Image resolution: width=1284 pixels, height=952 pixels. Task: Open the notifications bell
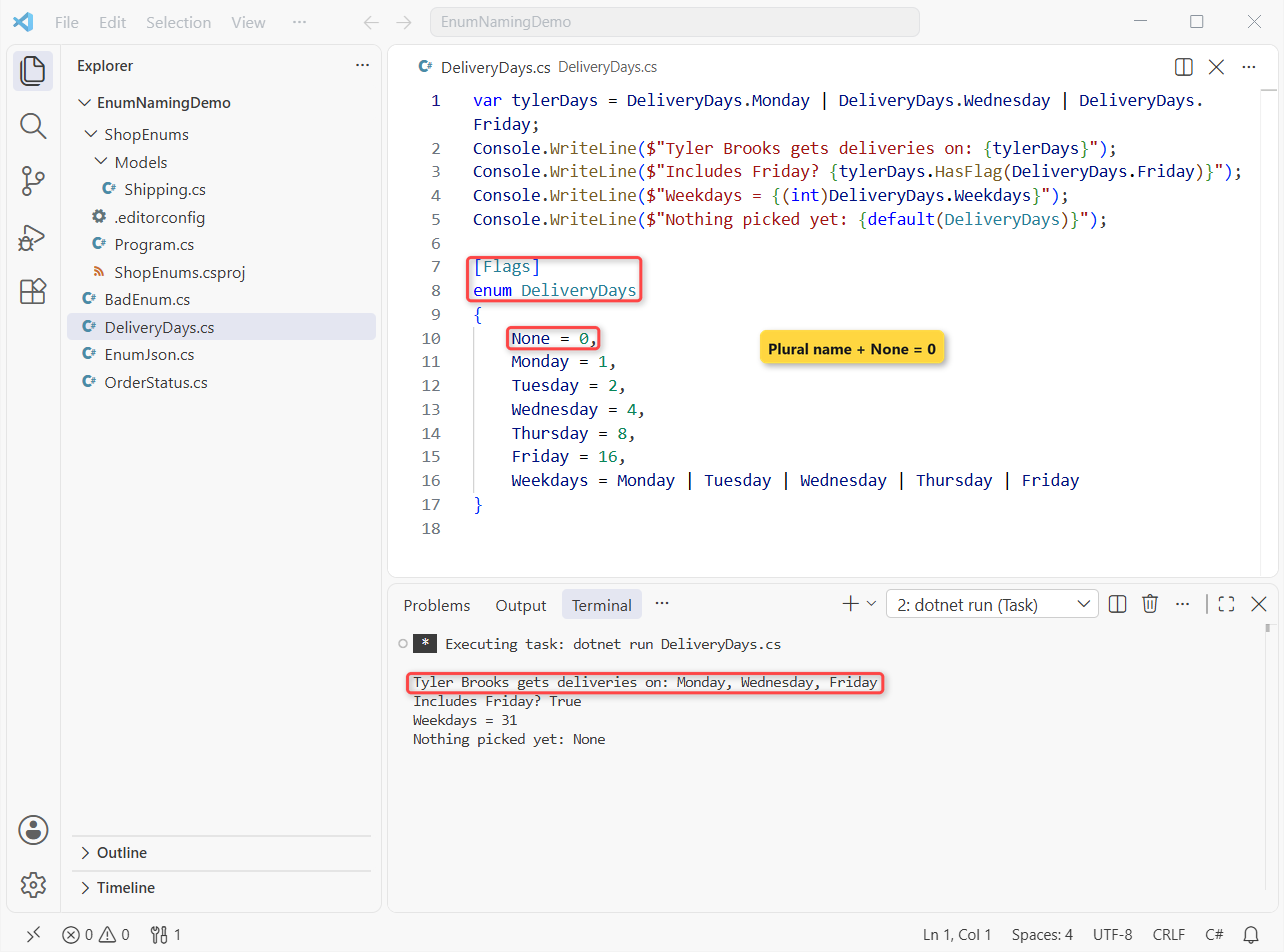[x=1251, y=935]
